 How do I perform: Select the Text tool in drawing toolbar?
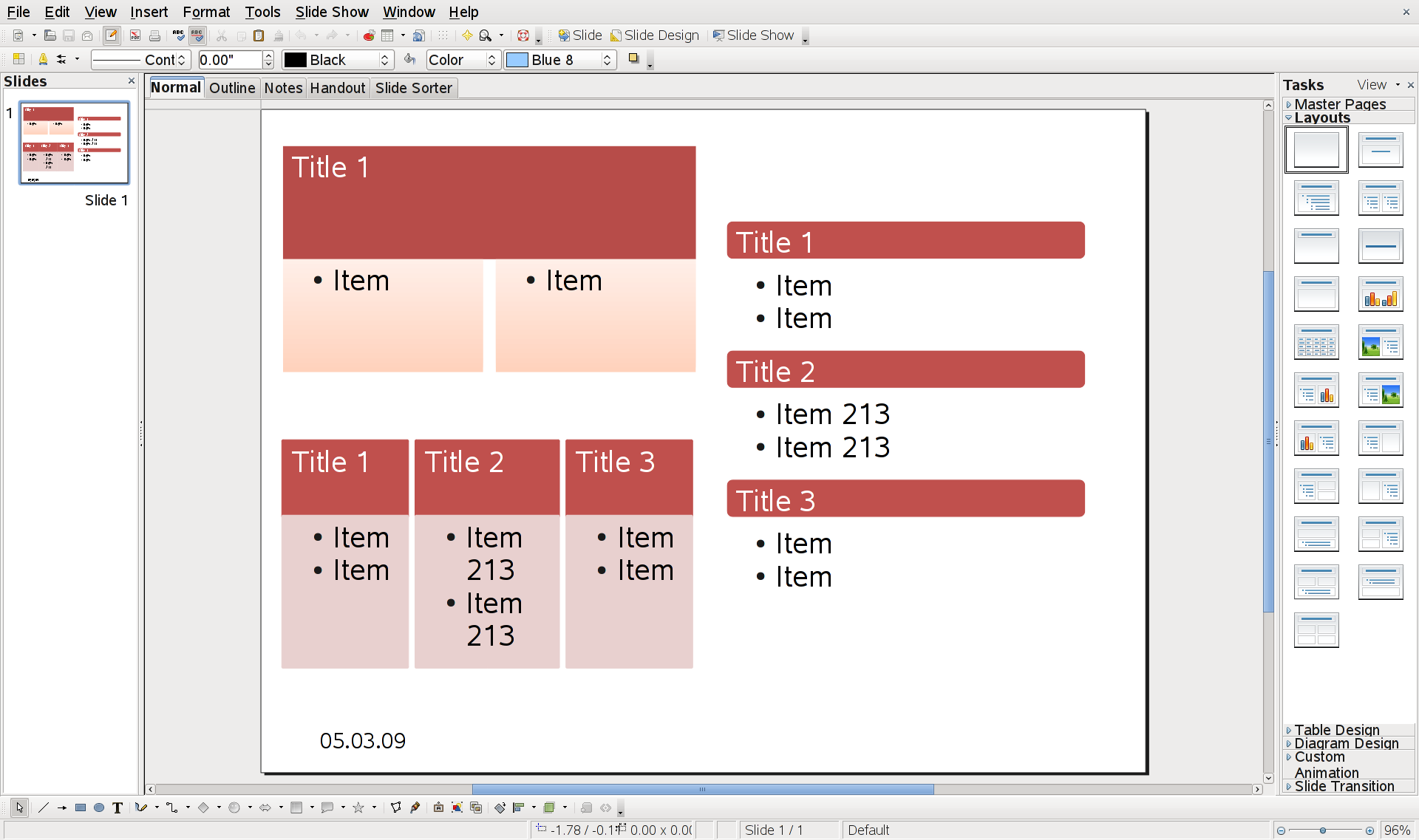tap(118, 807)
